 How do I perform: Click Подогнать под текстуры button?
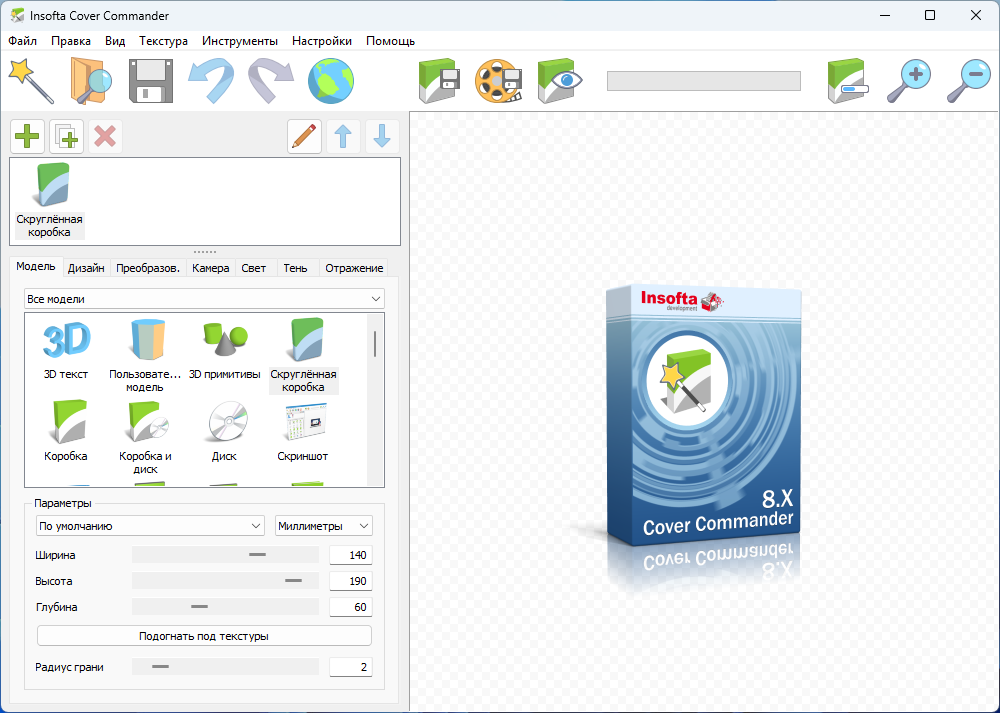(204, 636)
